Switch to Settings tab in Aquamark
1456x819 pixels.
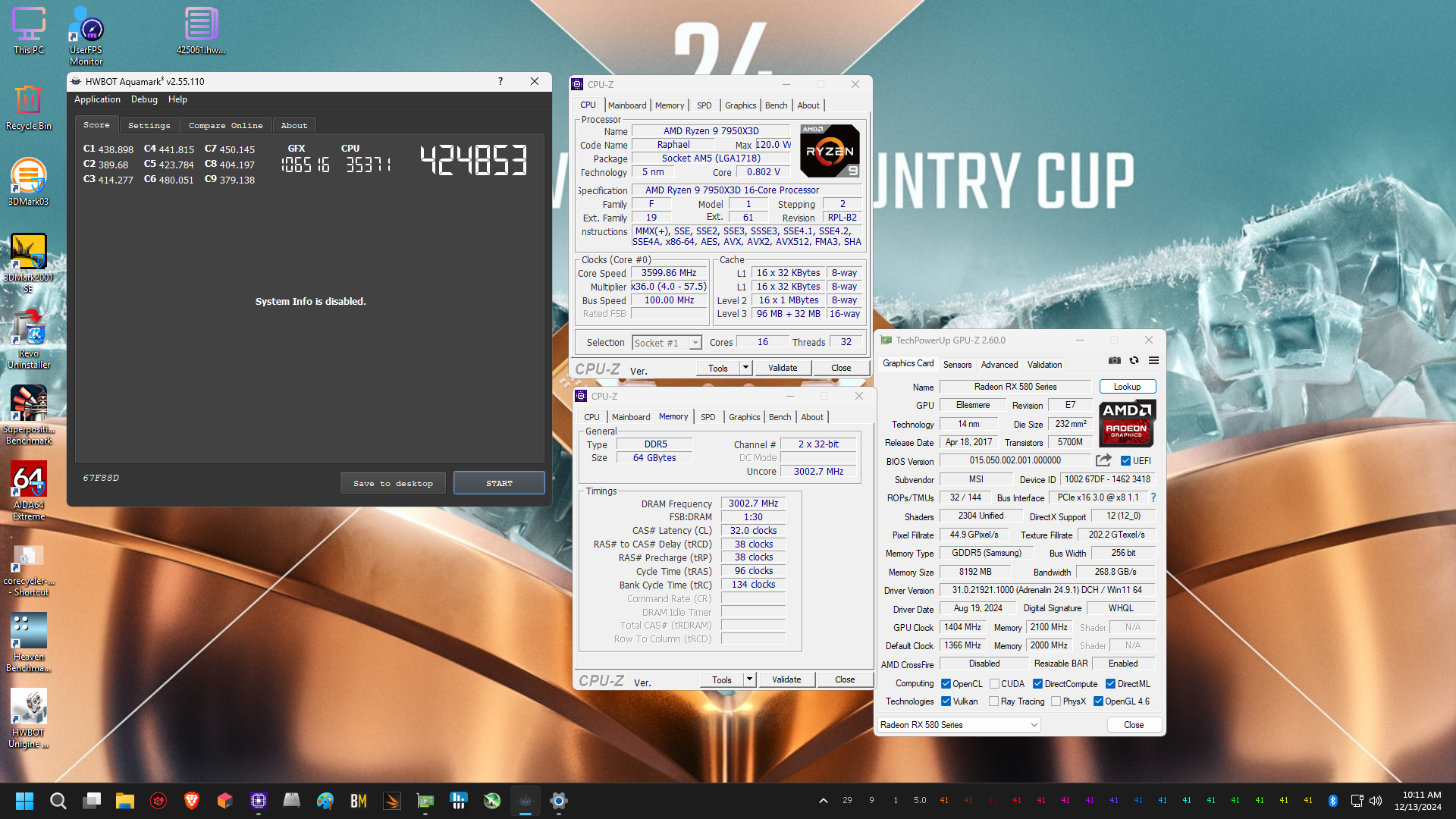149,125
